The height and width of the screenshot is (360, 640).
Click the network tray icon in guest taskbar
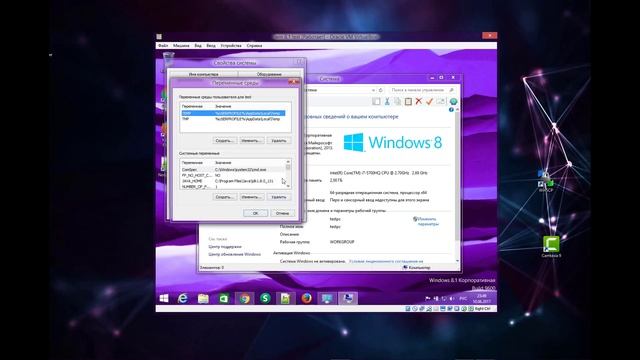click(444, 298)
